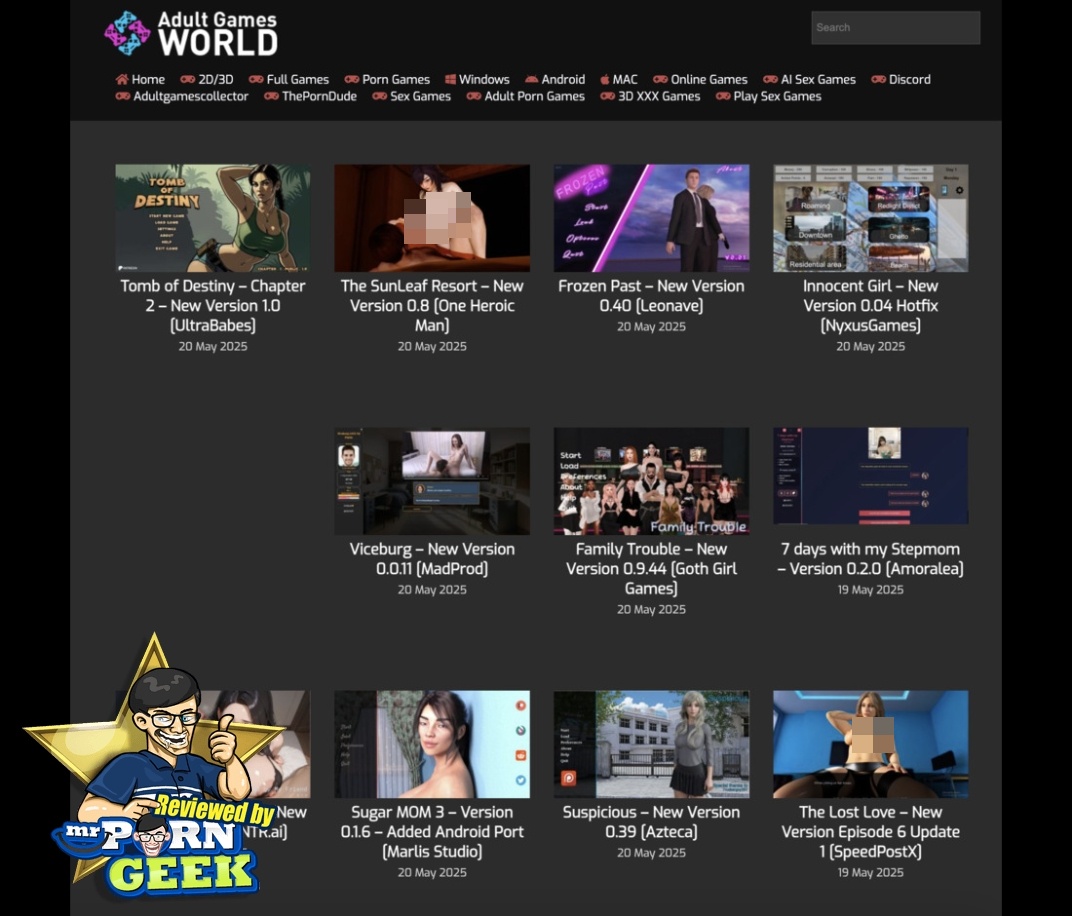Screen dimensions: 1072x916
Task: Open the Innocent Girl thumbnail
Action: 870,218
